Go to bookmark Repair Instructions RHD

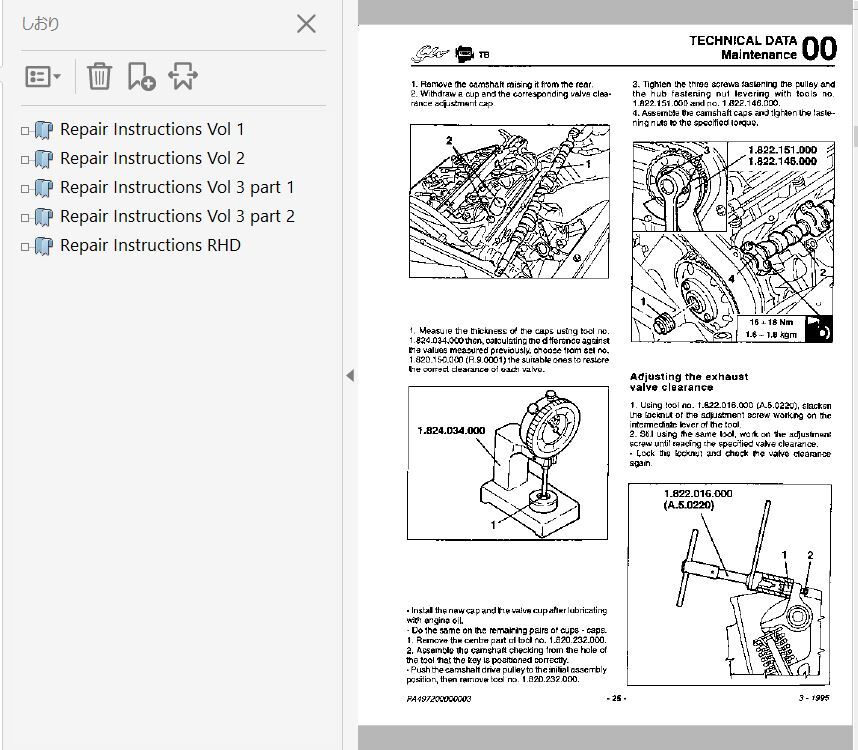coord(150,246)
